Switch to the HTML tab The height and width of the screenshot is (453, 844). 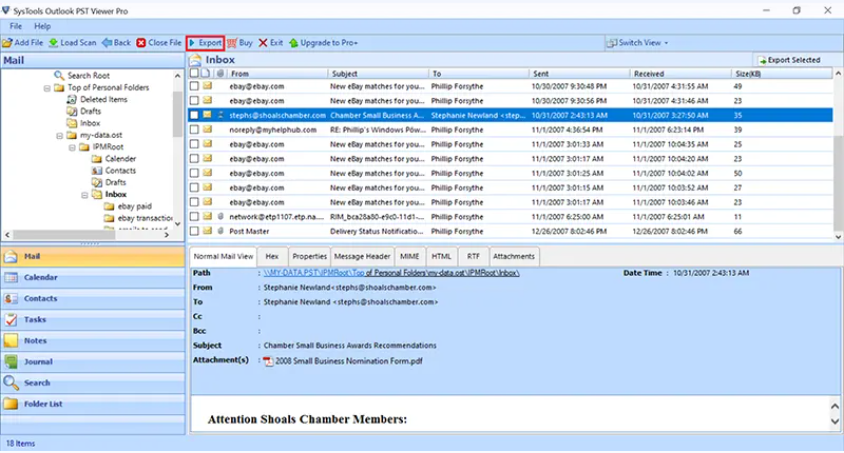point(441,257)
